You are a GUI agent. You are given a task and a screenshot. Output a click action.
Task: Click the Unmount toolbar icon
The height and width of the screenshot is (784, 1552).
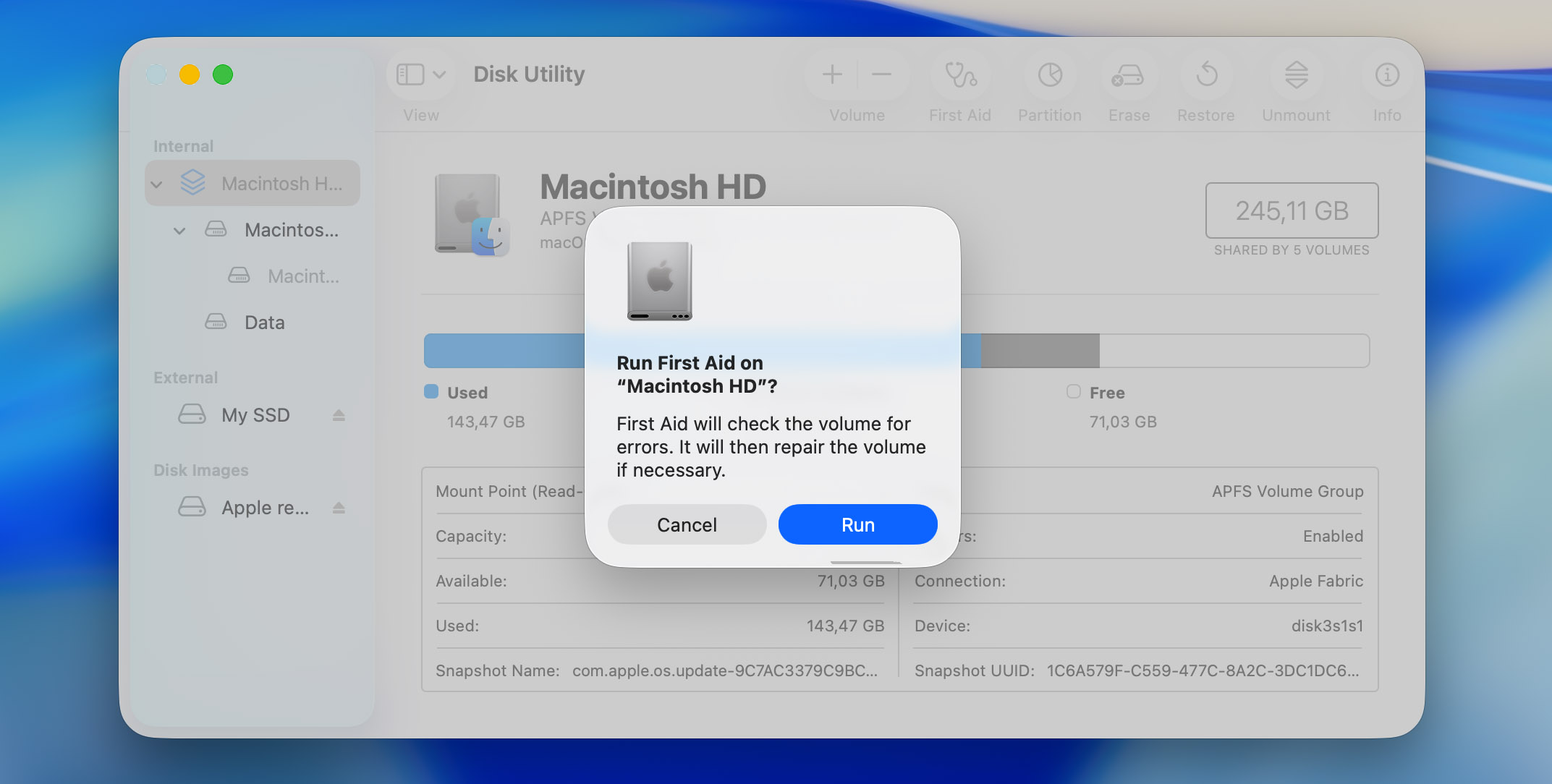[1296, 74]
